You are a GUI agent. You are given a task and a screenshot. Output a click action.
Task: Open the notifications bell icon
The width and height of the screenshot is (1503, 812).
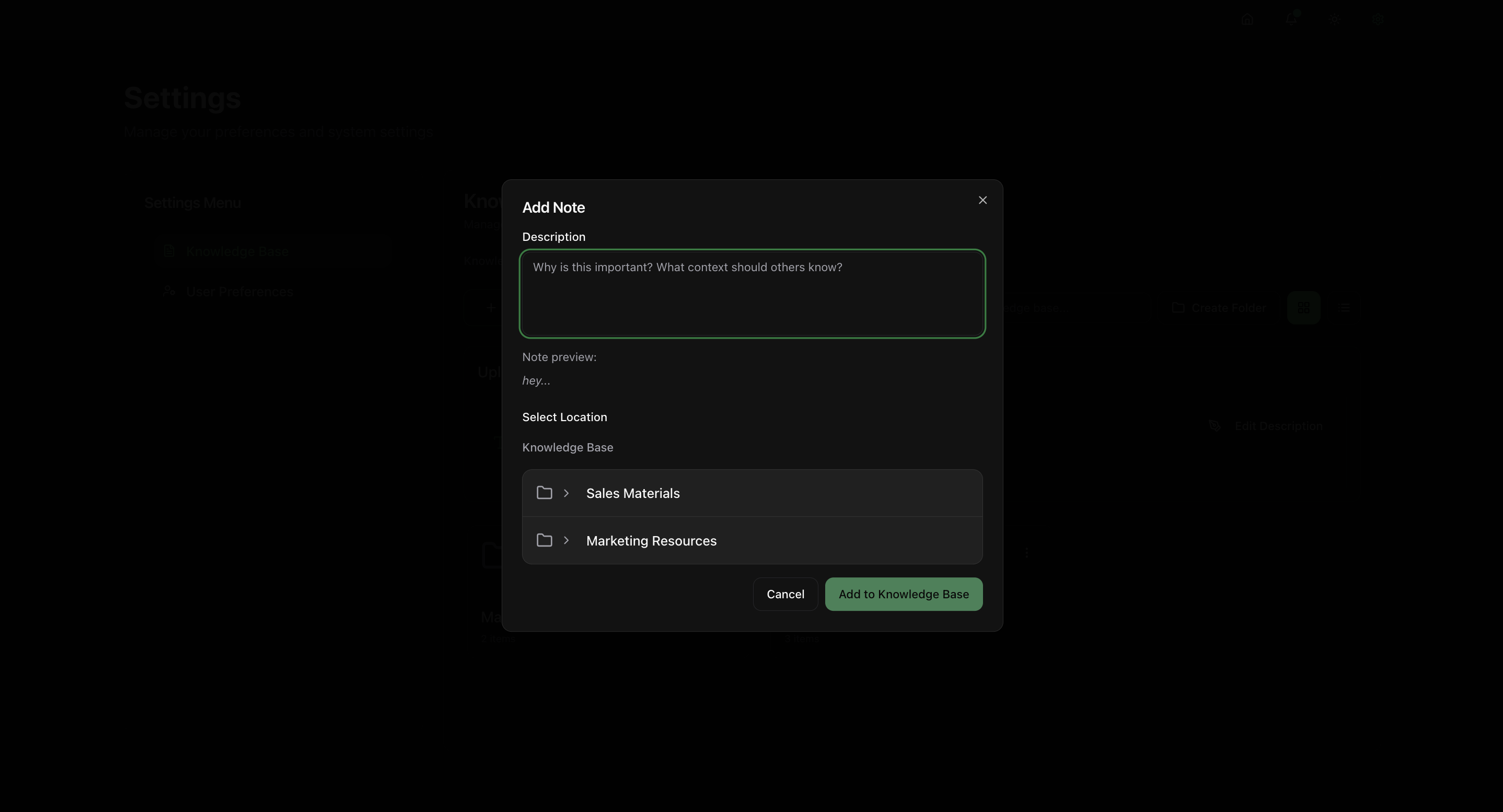click(1291, 19)
